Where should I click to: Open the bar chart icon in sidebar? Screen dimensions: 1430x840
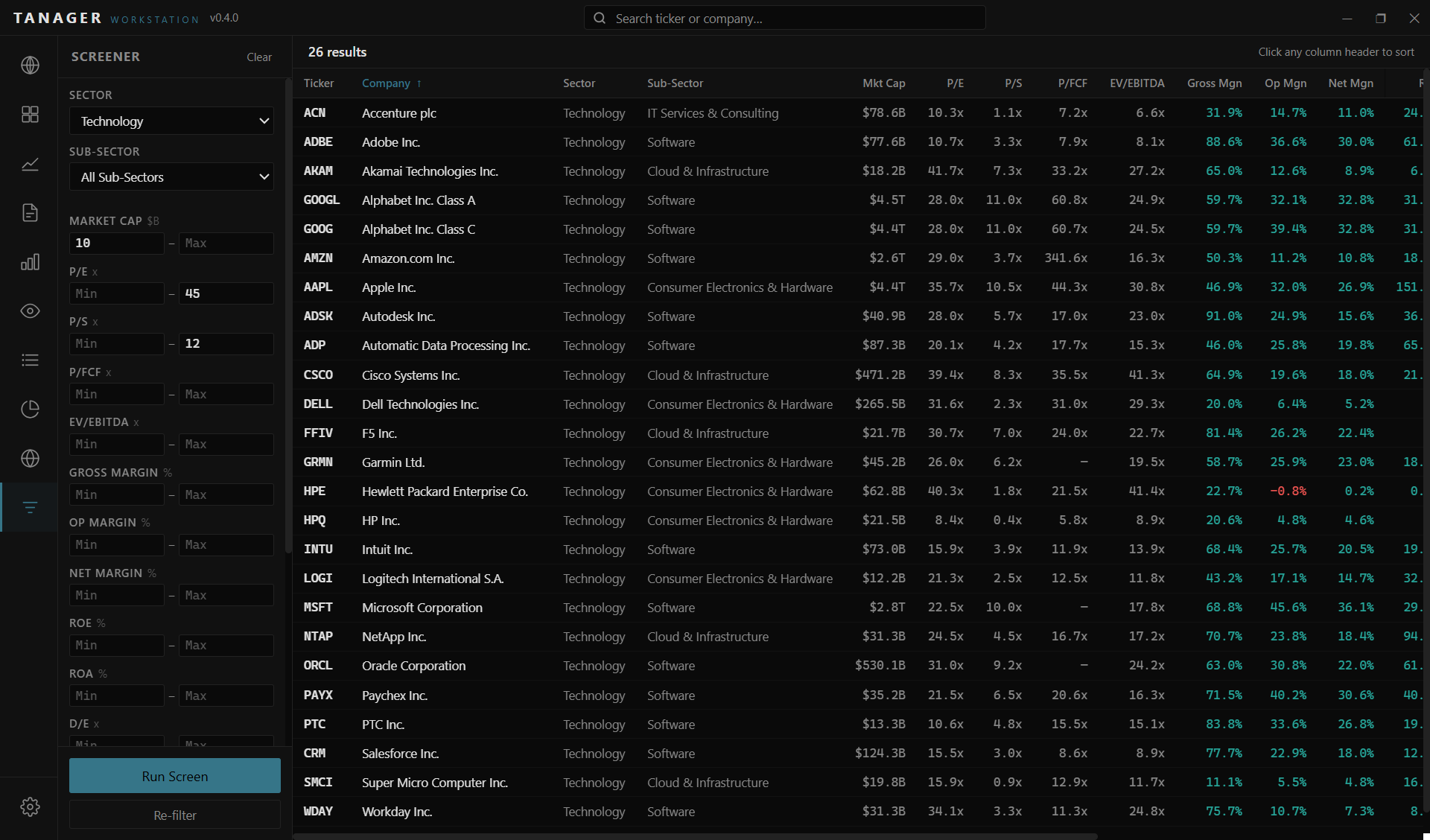30,262
